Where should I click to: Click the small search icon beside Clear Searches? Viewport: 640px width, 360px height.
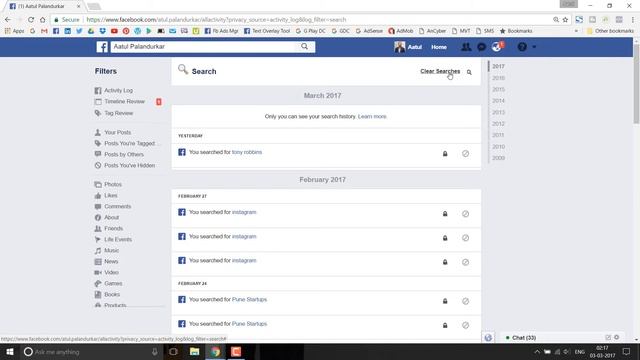coord(469,72)
